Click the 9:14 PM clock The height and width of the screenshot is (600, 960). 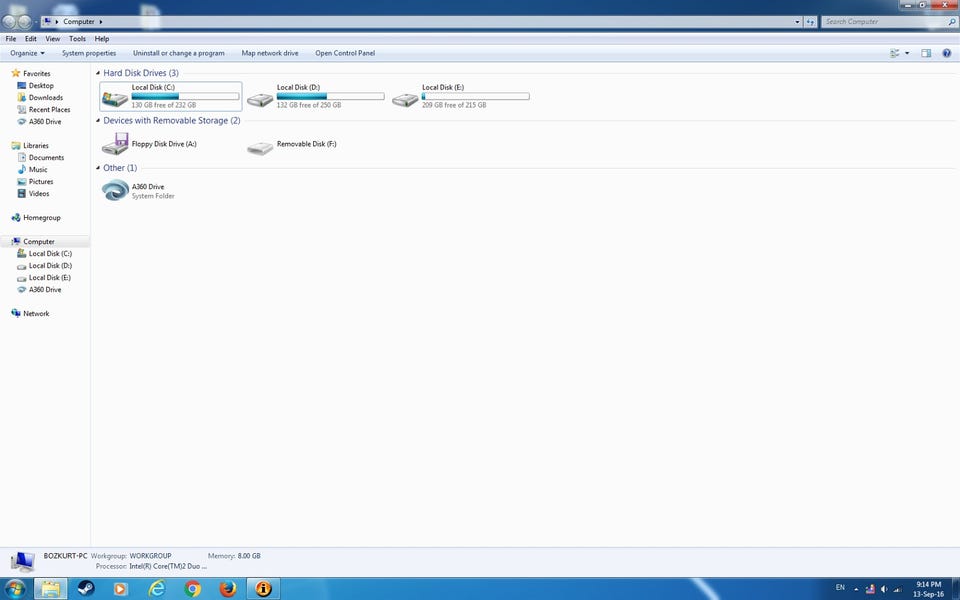[x=928, y=585]
